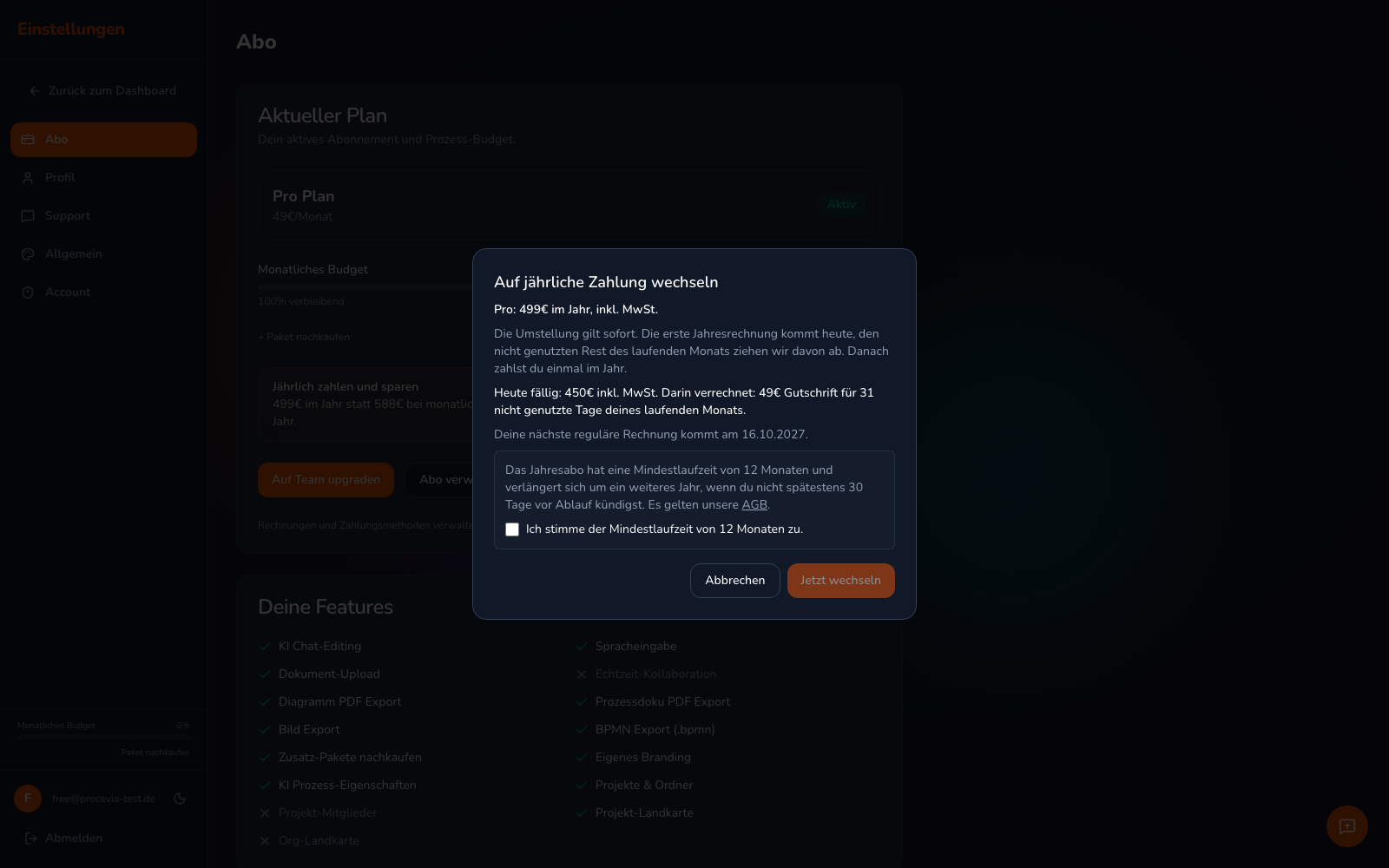This screenshot has width=1389, height=868.
Task: Click the KI Chat-Editing checkmark icon
Action: point(265,647)
